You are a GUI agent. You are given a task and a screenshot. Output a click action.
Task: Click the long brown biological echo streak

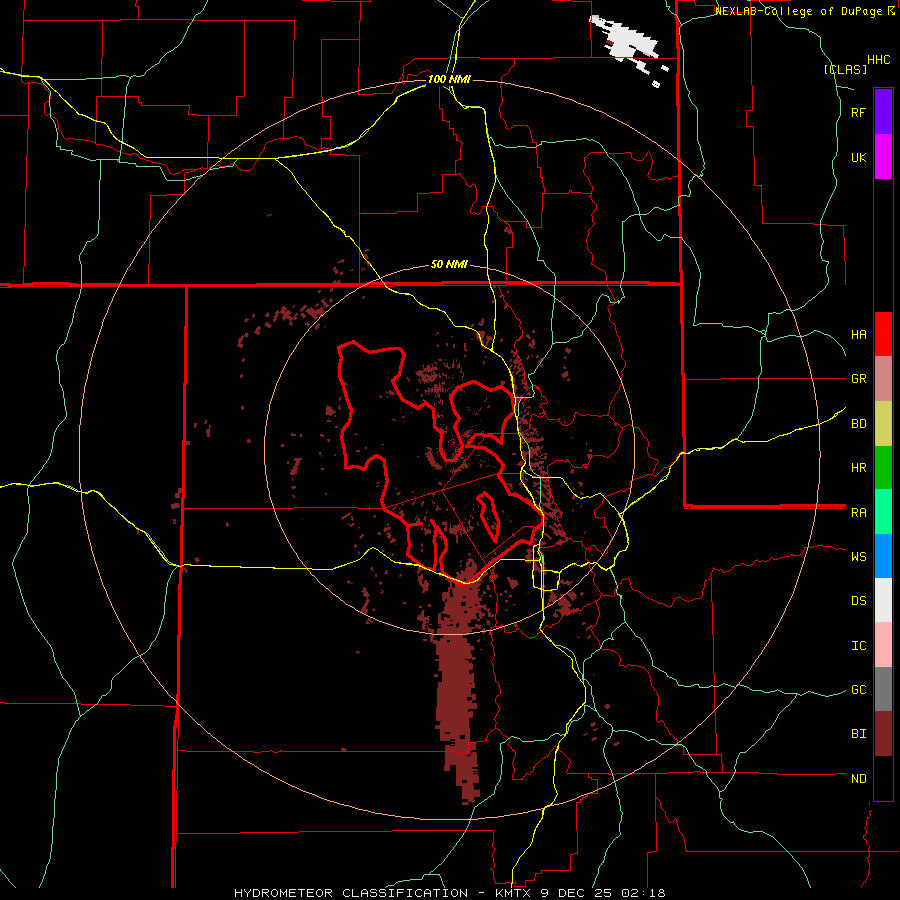pos(457,683)
